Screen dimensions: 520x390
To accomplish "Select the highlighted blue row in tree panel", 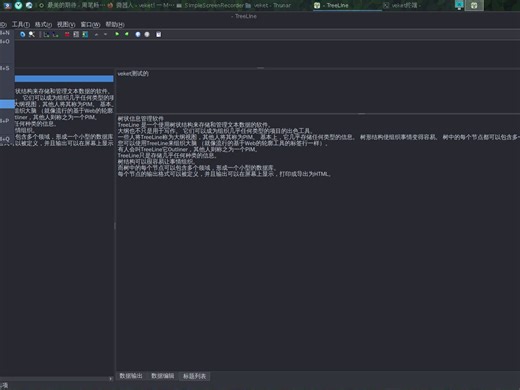I will tap(64, 79).
